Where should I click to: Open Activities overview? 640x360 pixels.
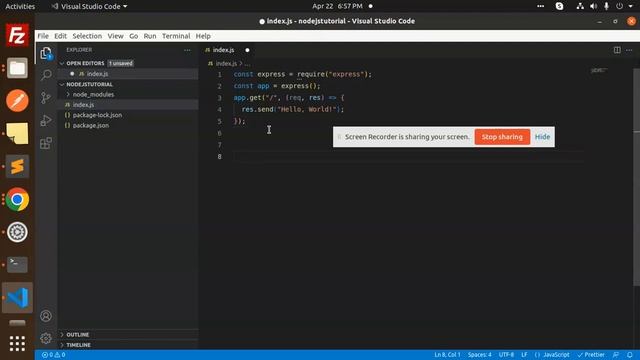tap(20, 6)
